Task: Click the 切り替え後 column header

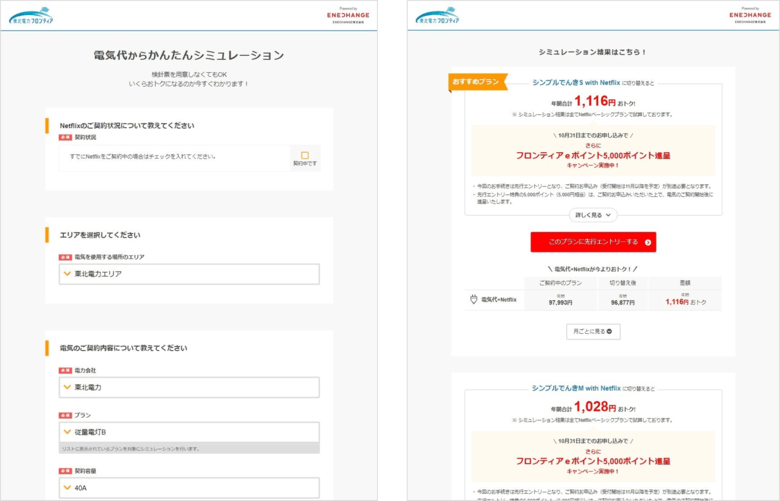Action: pyautogui.click(x=622, y=283)
